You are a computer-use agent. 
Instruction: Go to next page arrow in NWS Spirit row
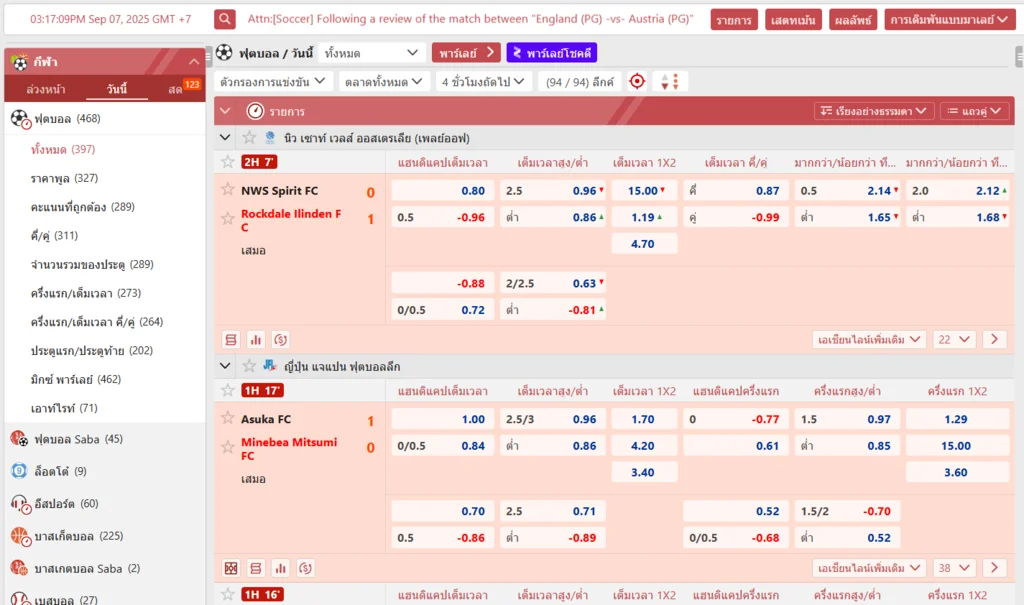point(994,339)
